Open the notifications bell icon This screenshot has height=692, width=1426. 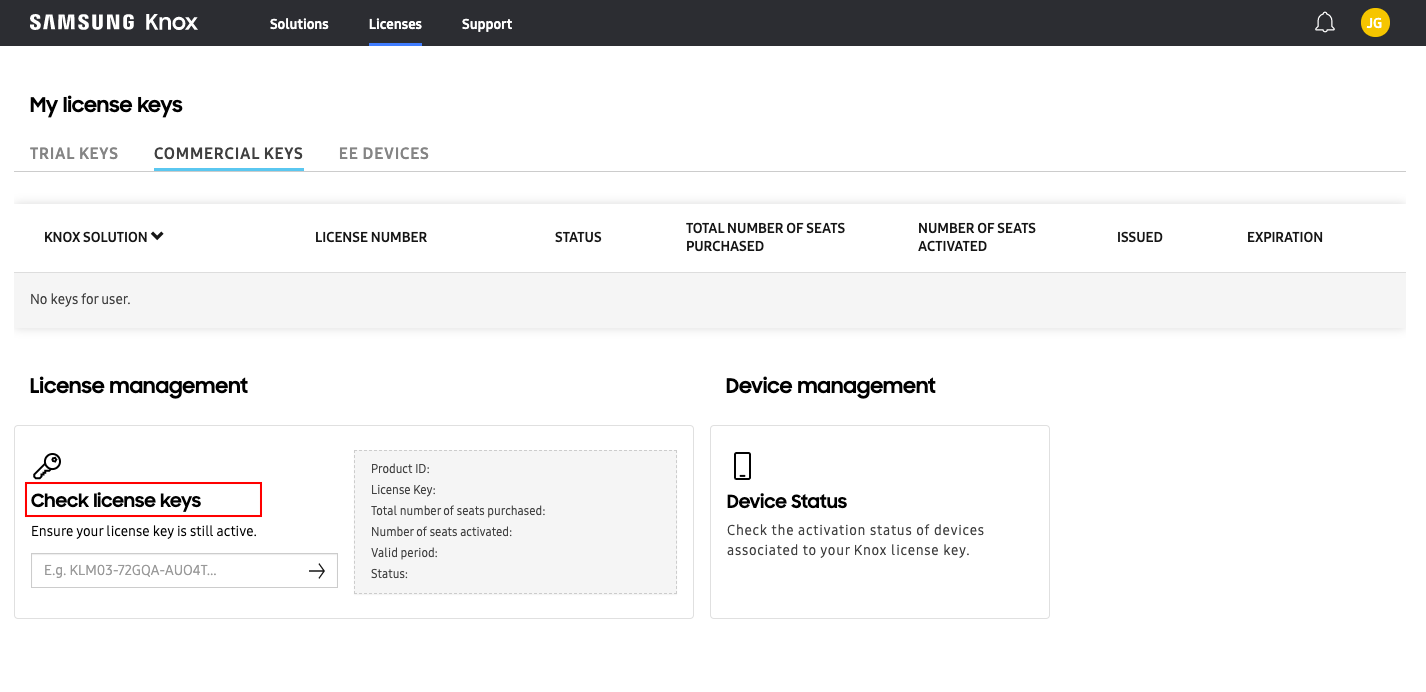point(1325,23)
